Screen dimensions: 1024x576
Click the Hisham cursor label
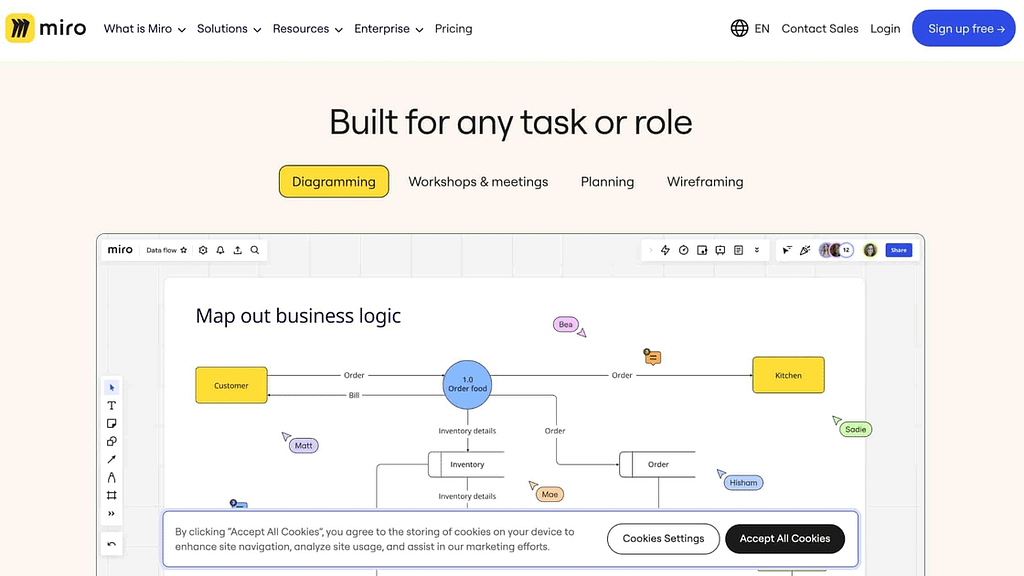pos(743,483)
